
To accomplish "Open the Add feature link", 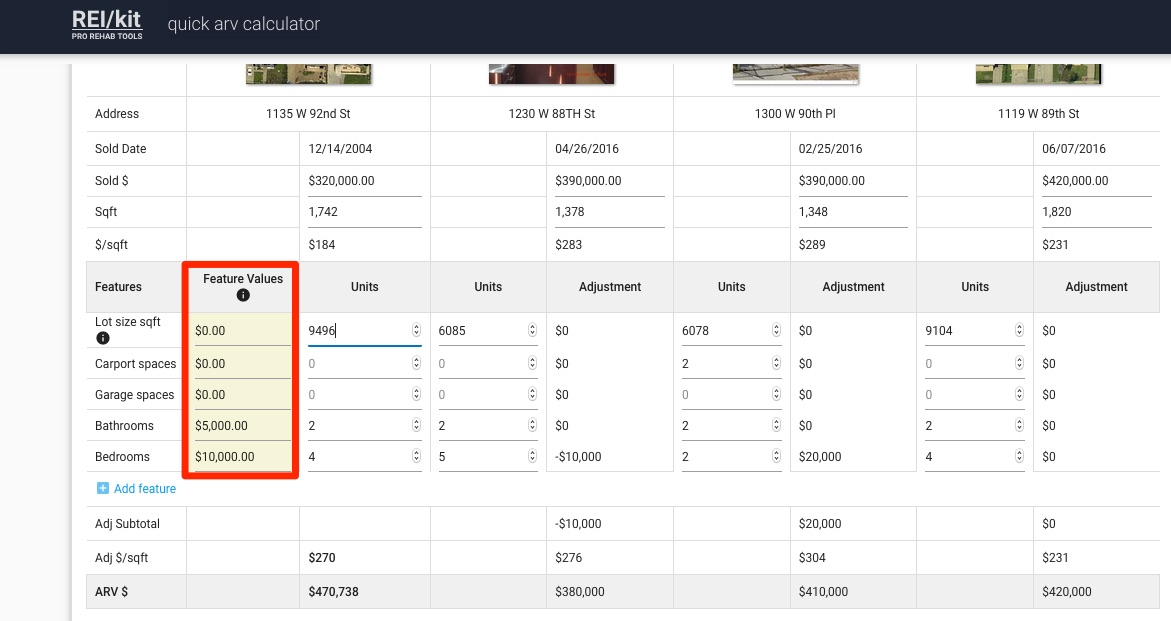I will 143,488.
